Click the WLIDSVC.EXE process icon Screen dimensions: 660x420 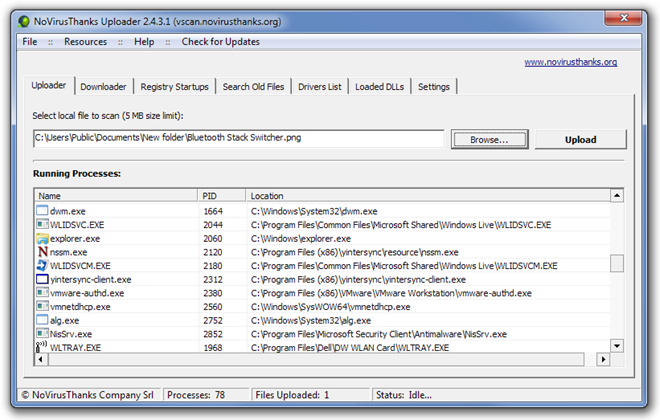[42, 224]
